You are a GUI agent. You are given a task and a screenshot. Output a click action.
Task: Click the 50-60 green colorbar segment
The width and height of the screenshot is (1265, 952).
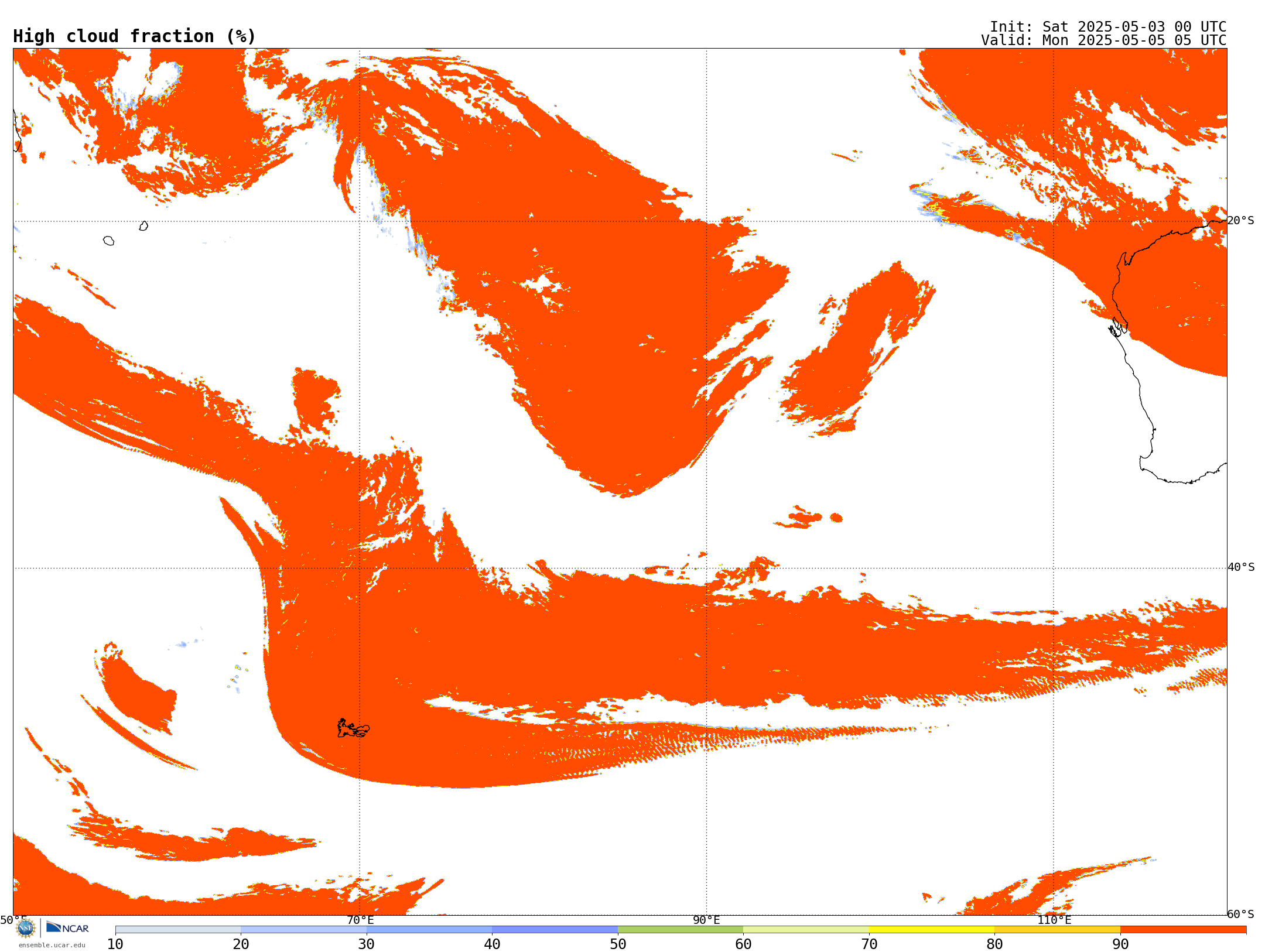point(681,930)
